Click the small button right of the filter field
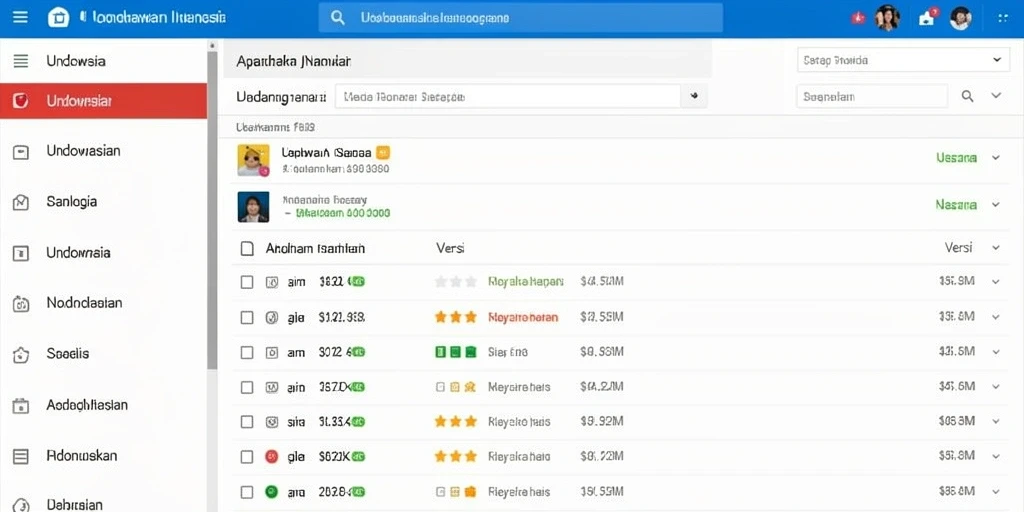The image size is (1024, 512). (694, 97)
